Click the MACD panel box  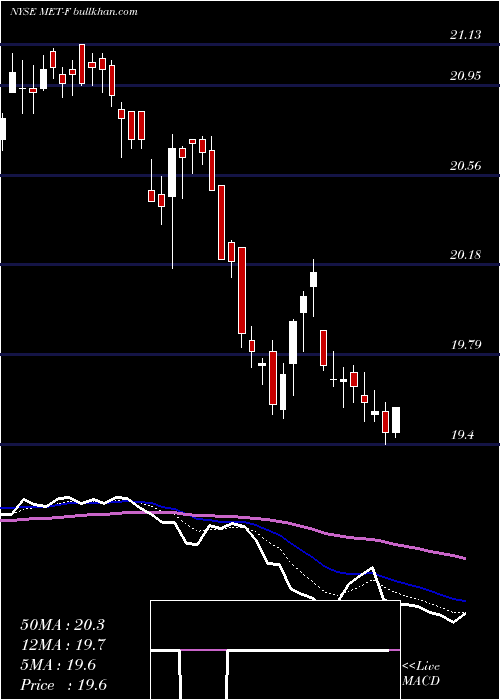click(x=275, y=650)
